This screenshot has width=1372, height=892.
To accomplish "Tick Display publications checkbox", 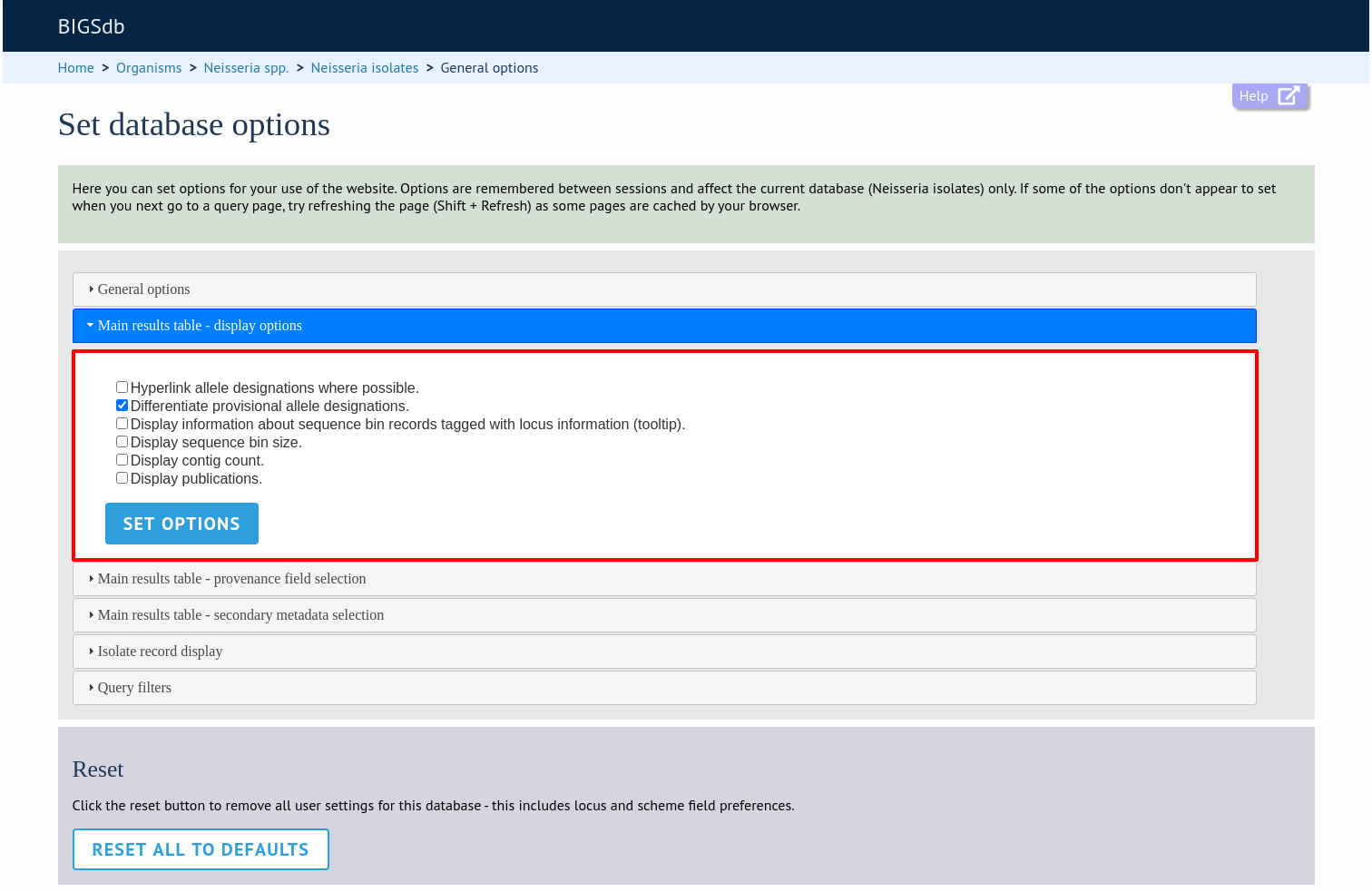I will pos(122,478).
